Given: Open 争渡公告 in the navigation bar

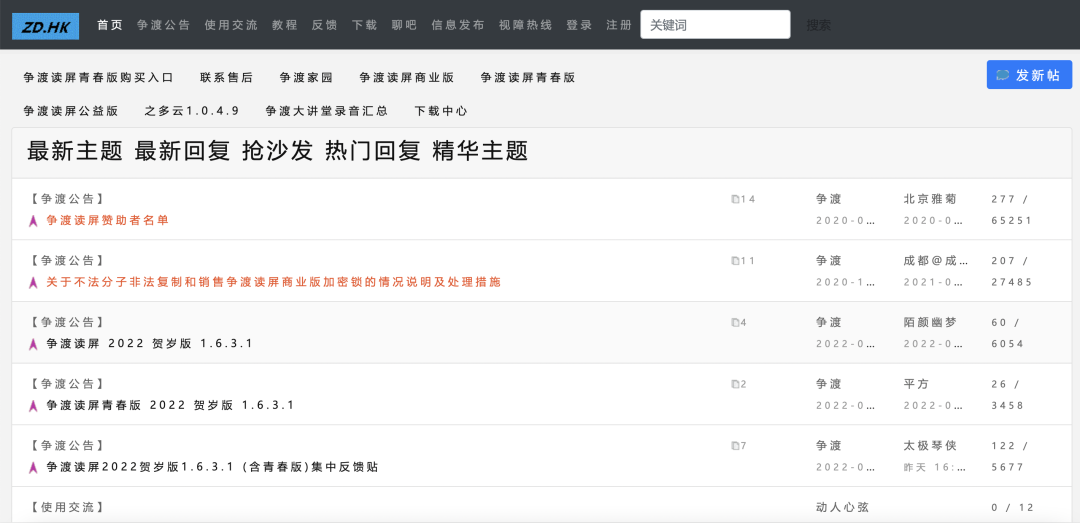Looking at the screenshot, I should click(x=163, y=25).
